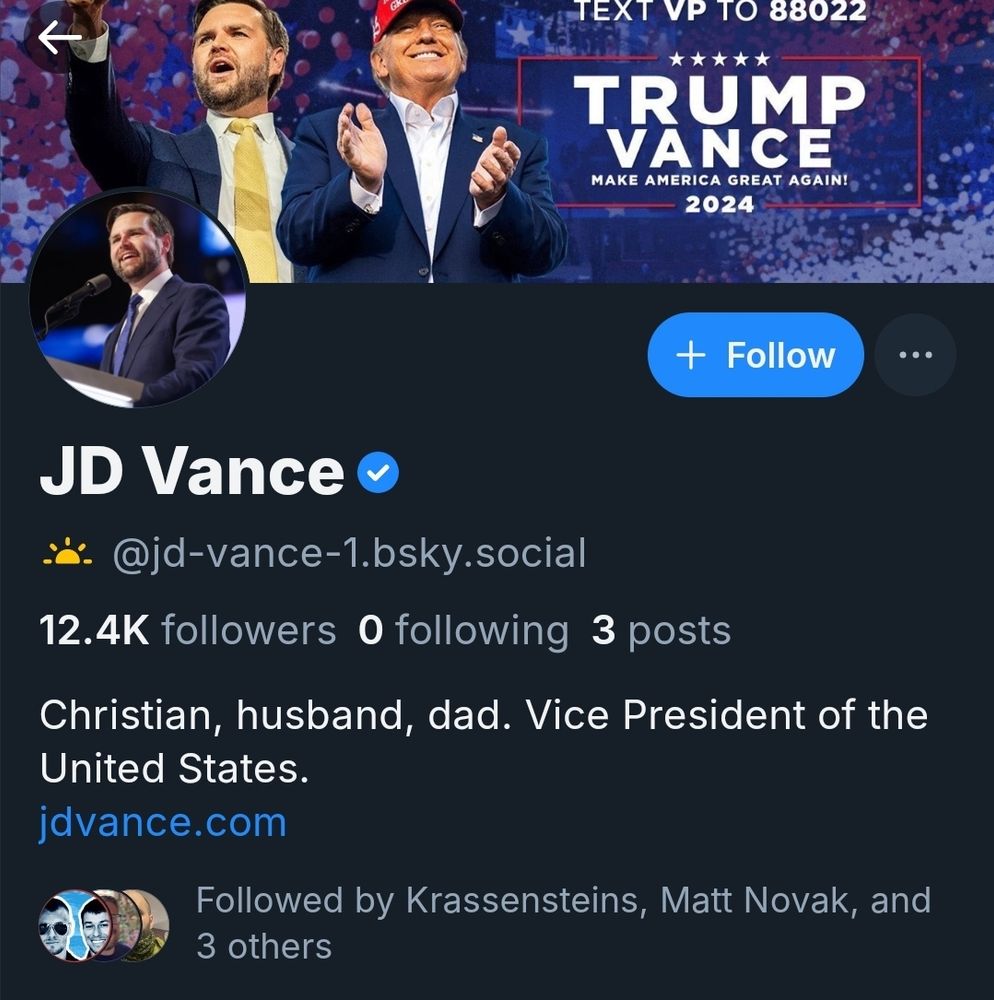
Task: Click the plus icon in Follow button
Action: pyautogui.click(x=691, y=355)
